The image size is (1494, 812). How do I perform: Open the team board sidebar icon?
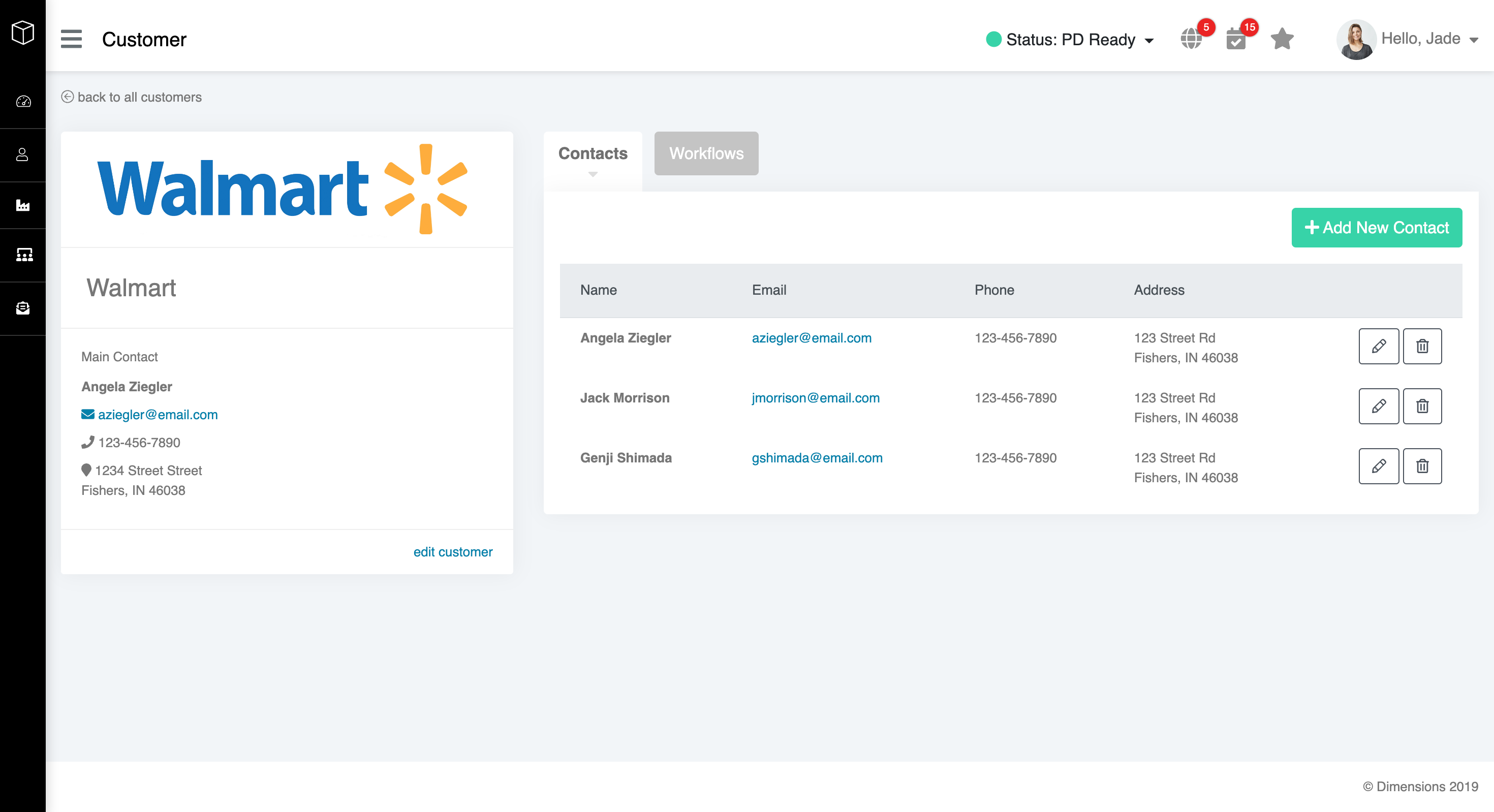tap(24, 255)
